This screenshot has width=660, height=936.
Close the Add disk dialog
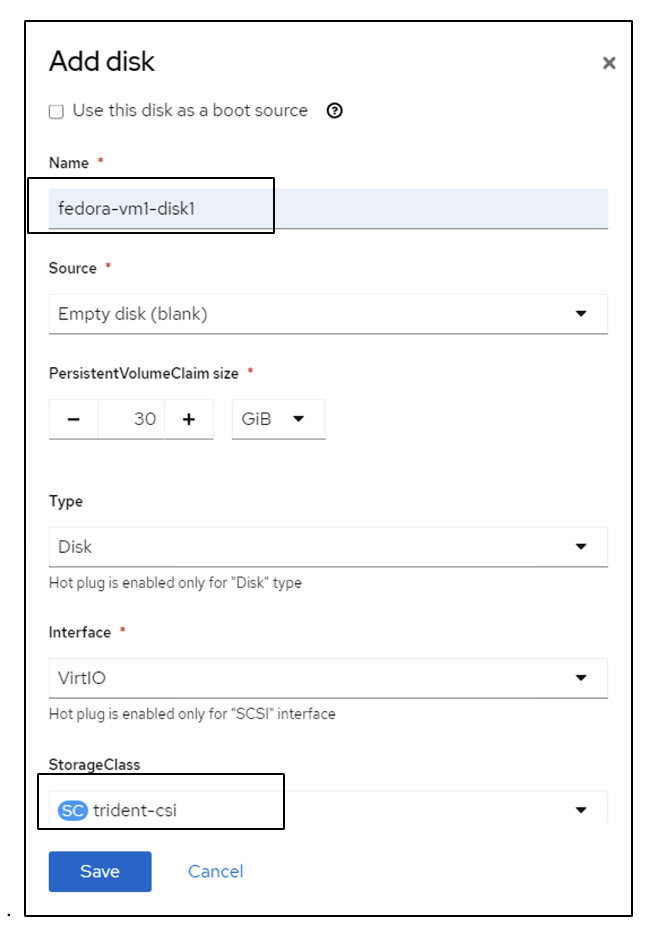(608, 63)
